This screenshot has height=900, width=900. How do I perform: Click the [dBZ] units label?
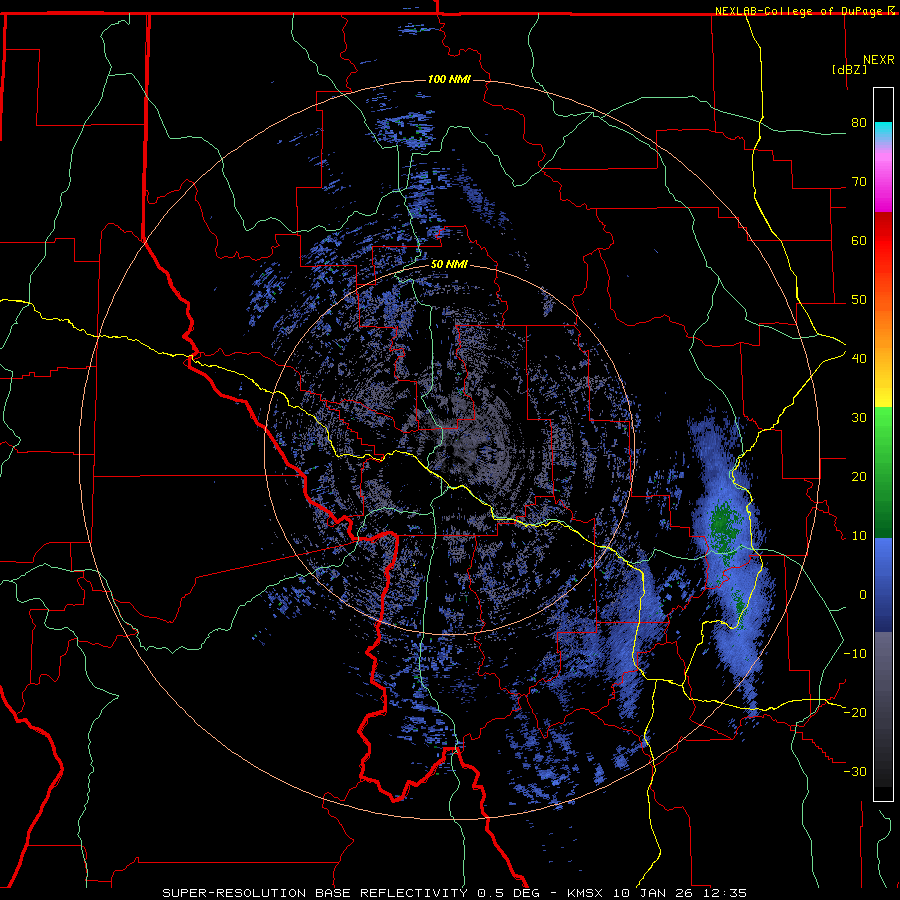[849, 69]
